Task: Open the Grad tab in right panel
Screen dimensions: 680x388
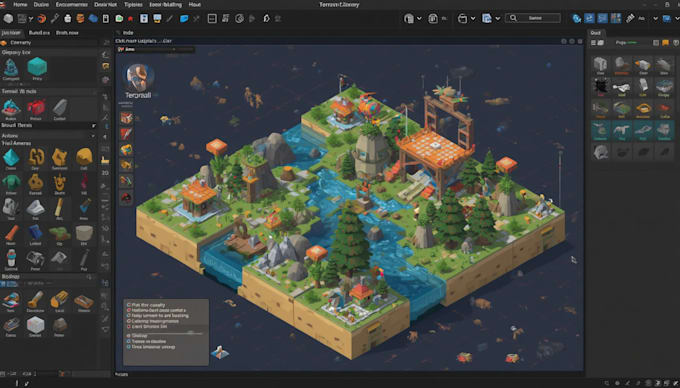Action: pyautogui.click(x=595, y=33)
